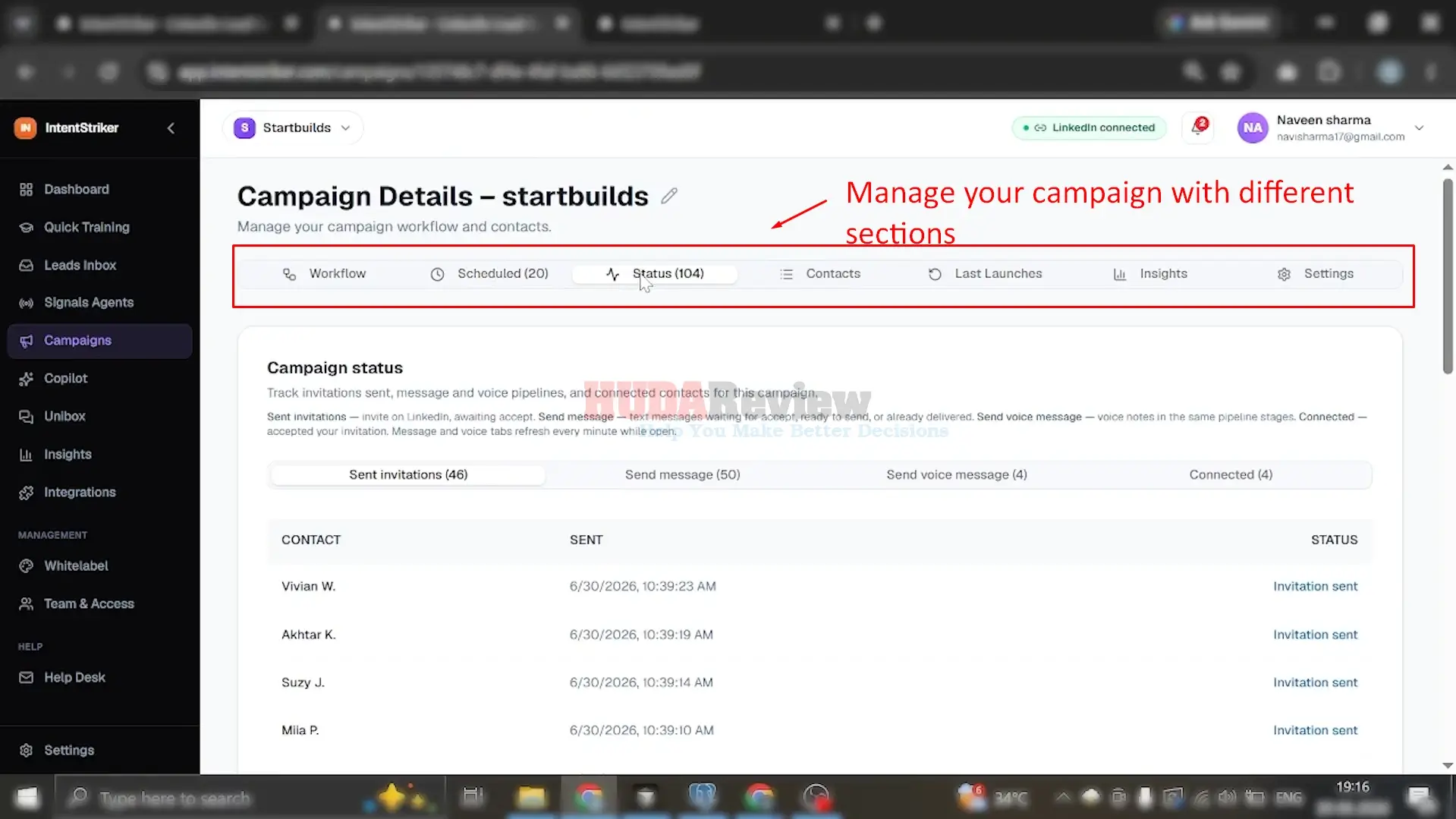
Task: Click Invitation sent for Suzy J.
Action: [1315, 682]
